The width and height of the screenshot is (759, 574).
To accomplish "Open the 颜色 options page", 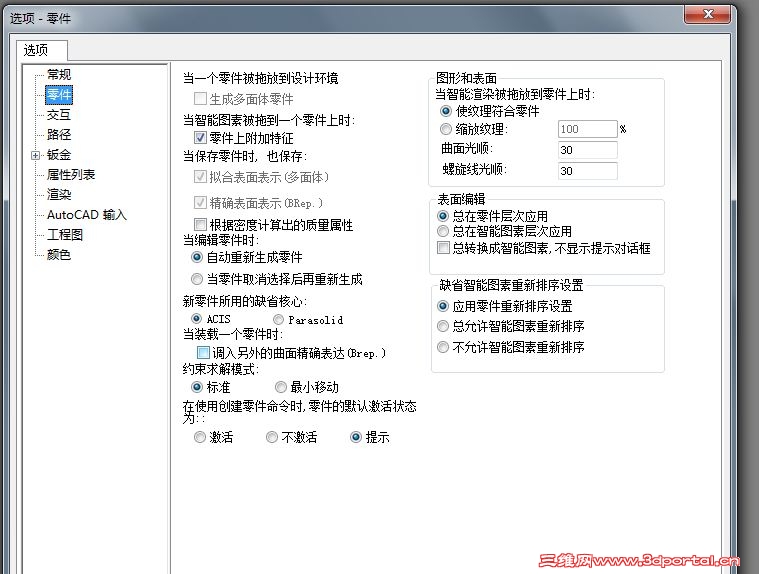I will click(59, 255).
